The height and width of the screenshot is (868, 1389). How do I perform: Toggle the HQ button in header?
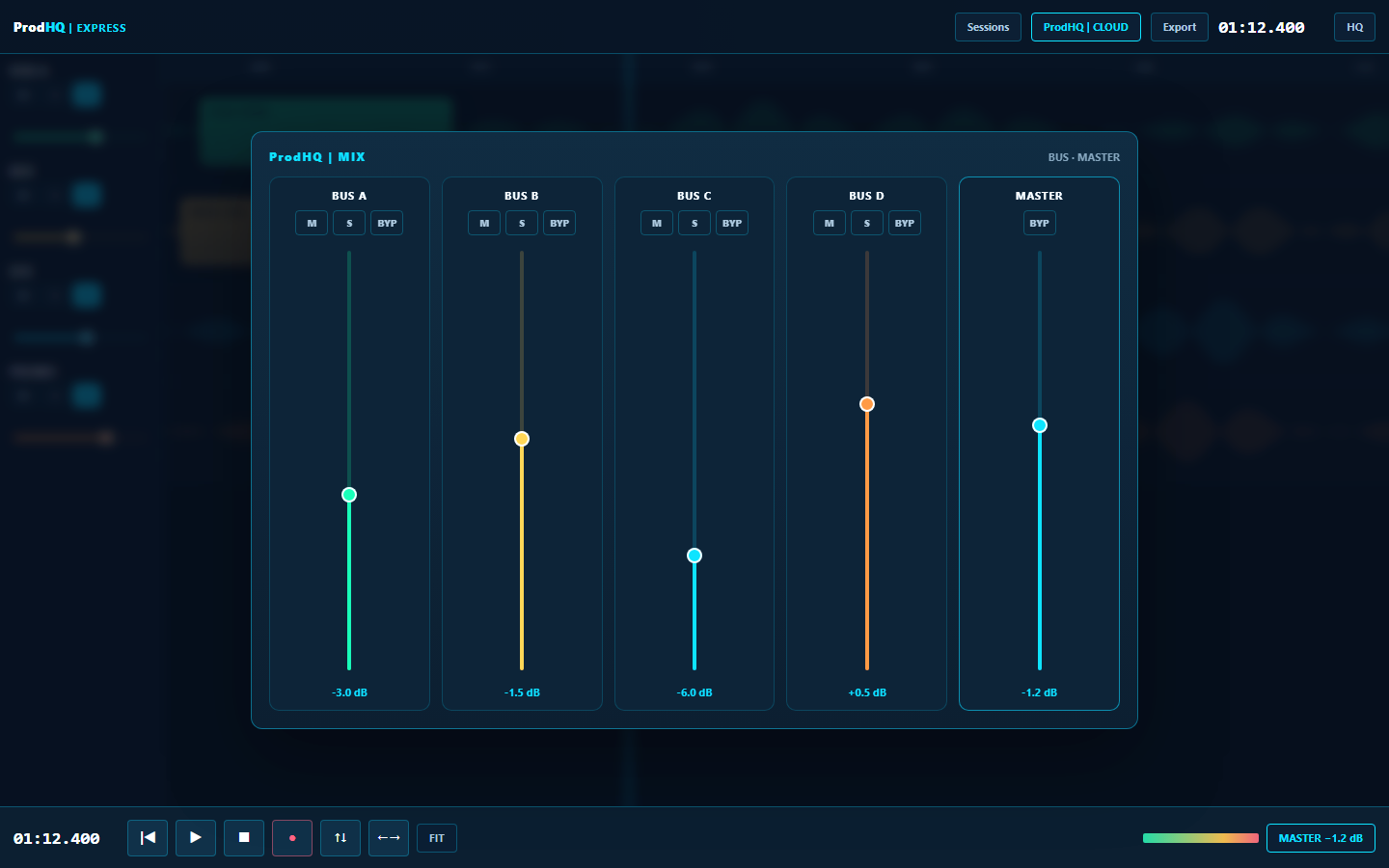coord(1354,27)
